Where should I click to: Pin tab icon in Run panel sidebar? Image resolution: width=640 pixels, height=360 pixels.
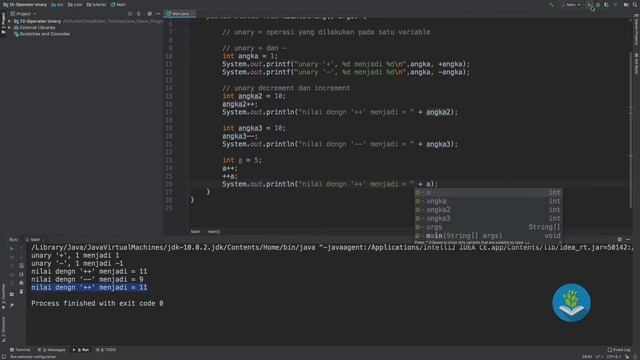point(12,305)
